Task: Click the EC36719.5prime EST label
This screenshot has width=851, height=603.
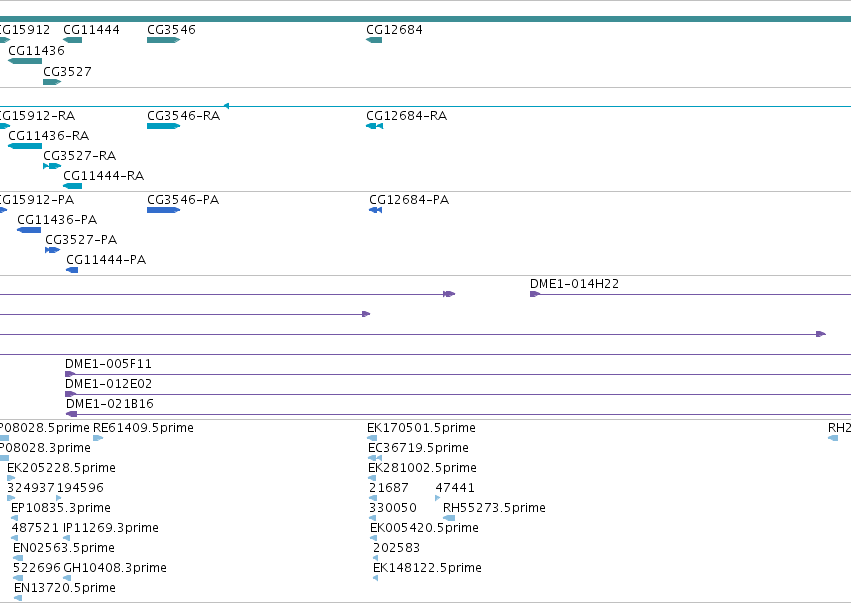Action: (418, 448)
